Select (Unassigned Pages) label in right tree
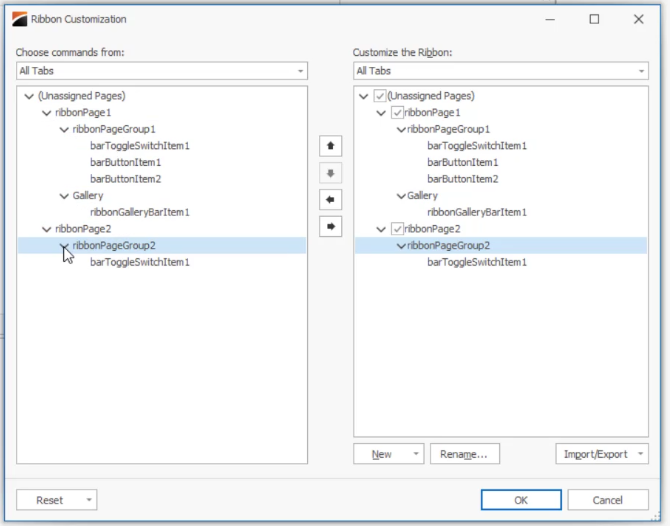 [431, 96]
